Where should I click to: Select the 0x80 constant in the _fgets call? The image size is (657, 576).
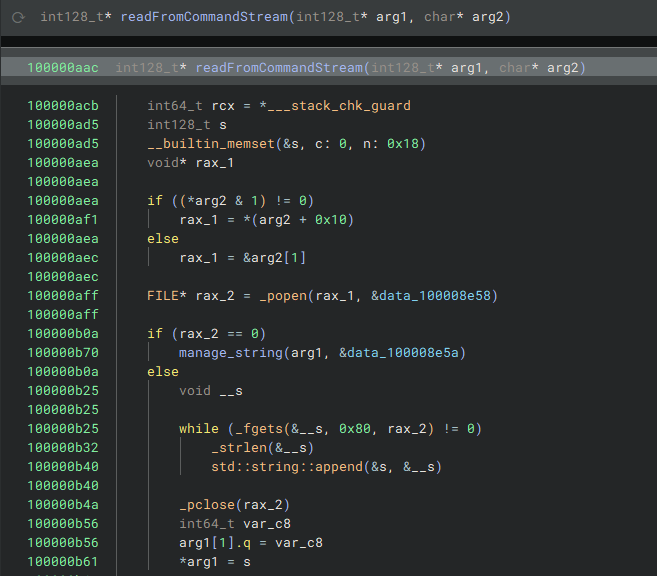point(355,428)
